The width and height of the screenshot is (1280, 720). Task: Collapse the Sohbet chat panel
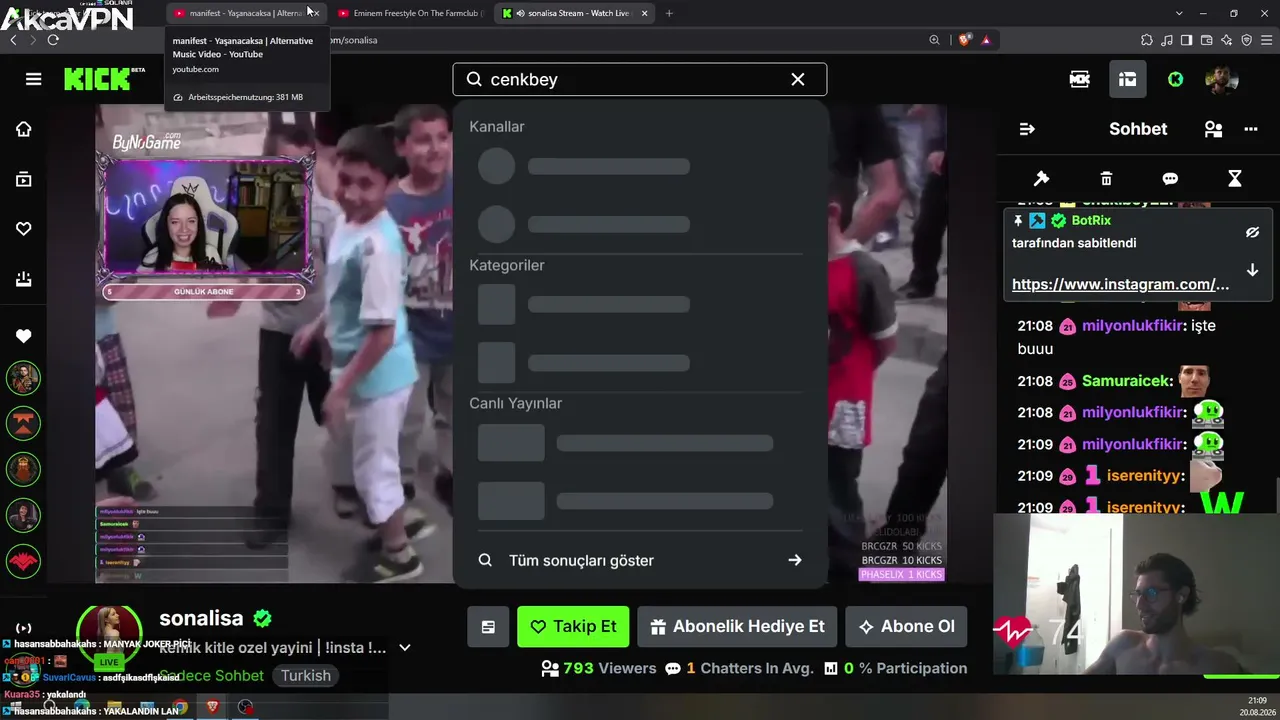point(1027,129)
